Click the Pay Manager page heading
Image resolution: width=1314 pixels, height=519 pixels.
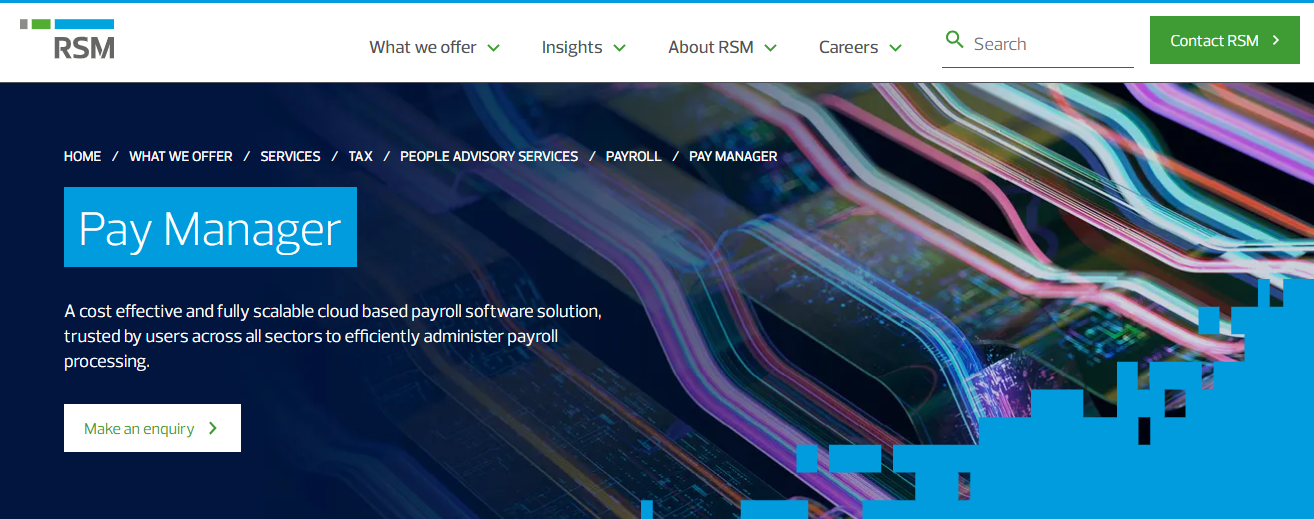coord(210,227)
